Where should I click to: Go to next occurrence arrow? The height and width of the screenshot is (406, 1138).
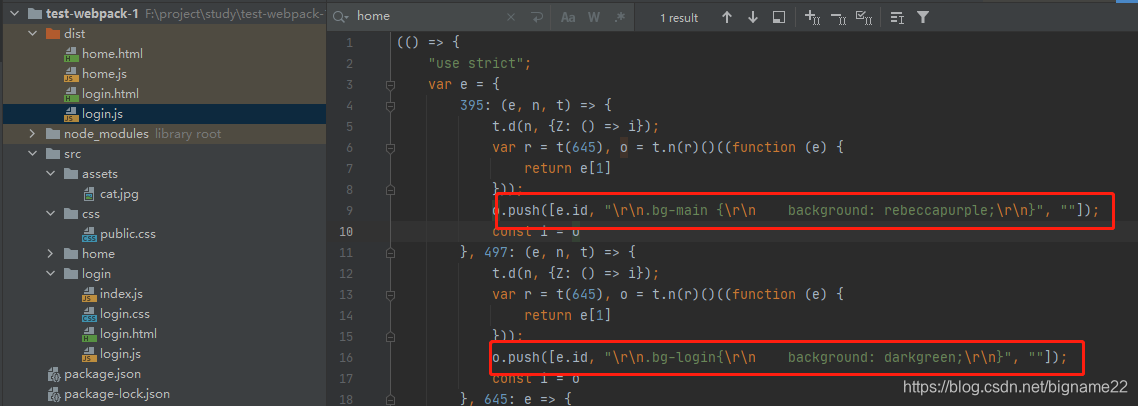753,17
